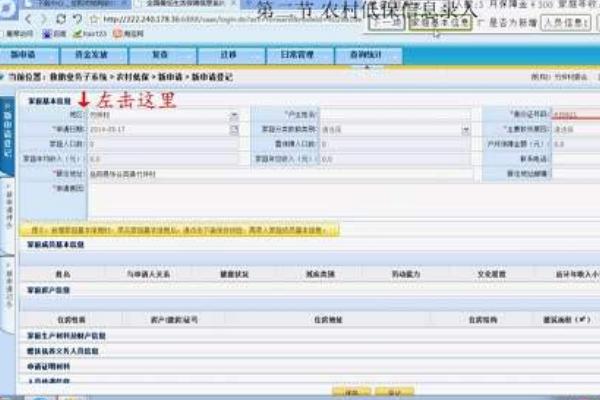Click the 姓名 column header
600x400 pixels.
[63, 274]
